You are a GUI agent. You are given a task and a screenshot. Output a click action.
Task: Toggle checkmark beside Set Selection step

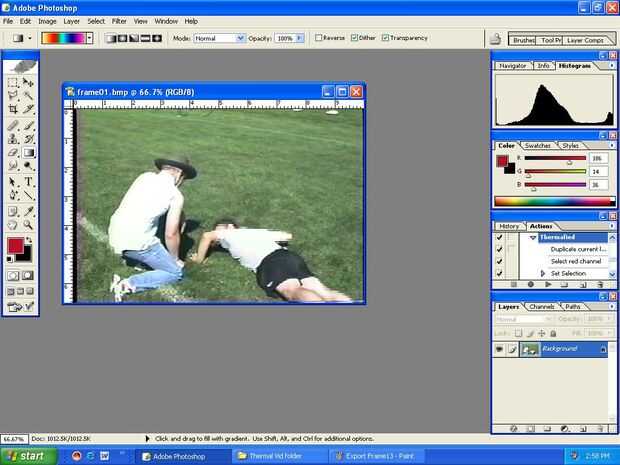pos(499,273)
